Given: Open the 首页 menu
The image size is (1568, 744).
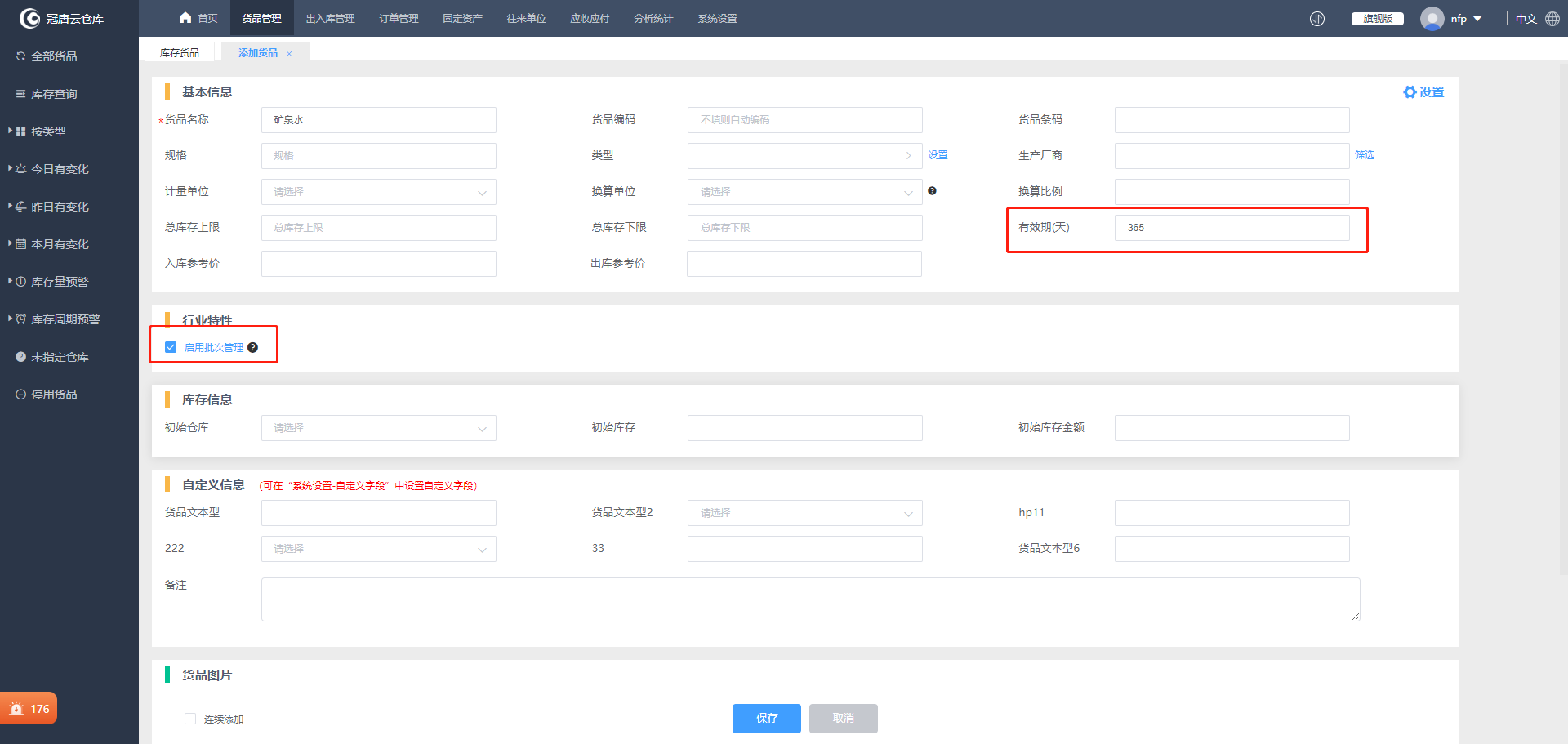Looking at the screenshot, I should pos(198,18).
